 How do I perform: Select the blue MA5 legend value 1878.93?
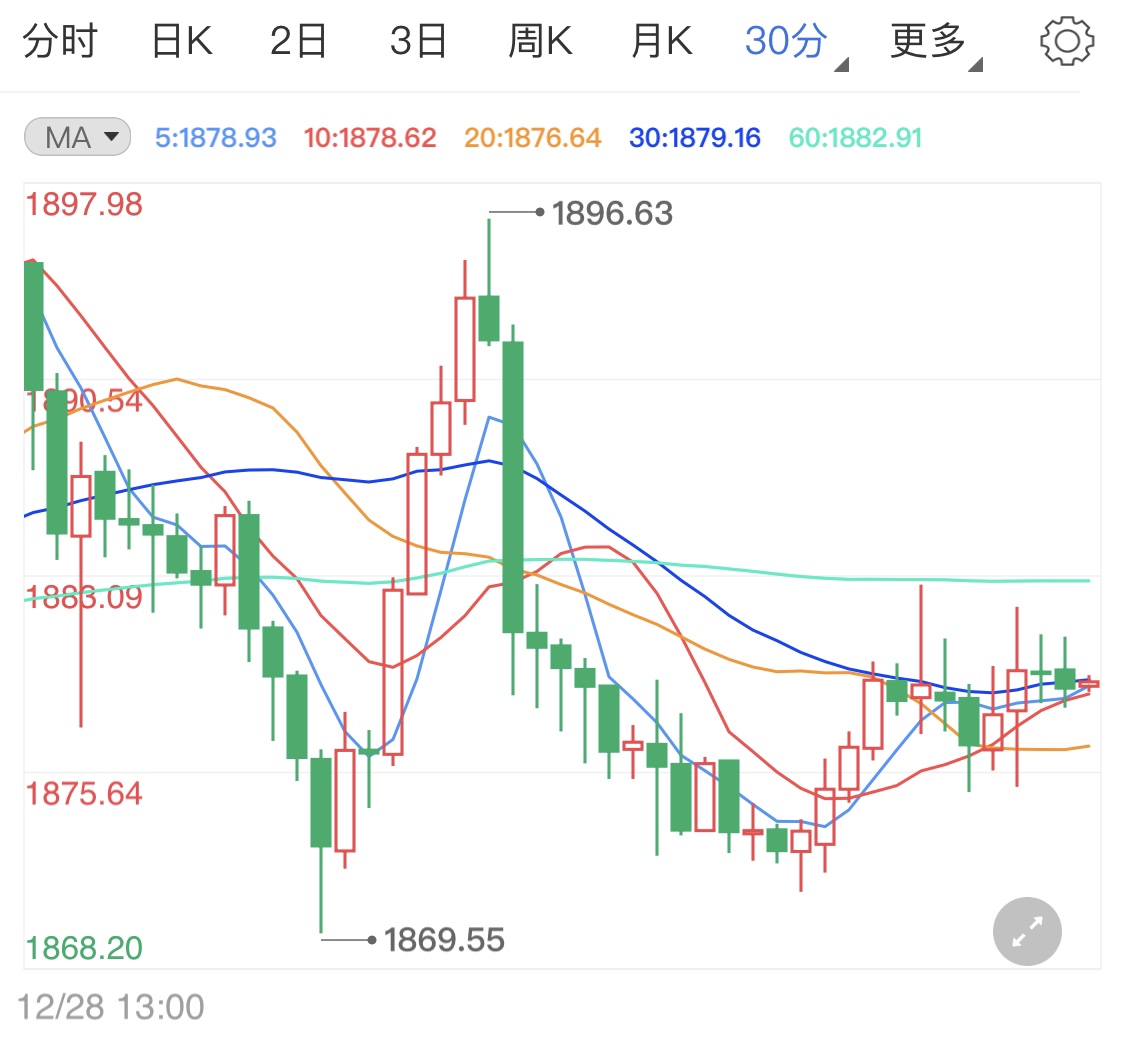pos(216,138)
